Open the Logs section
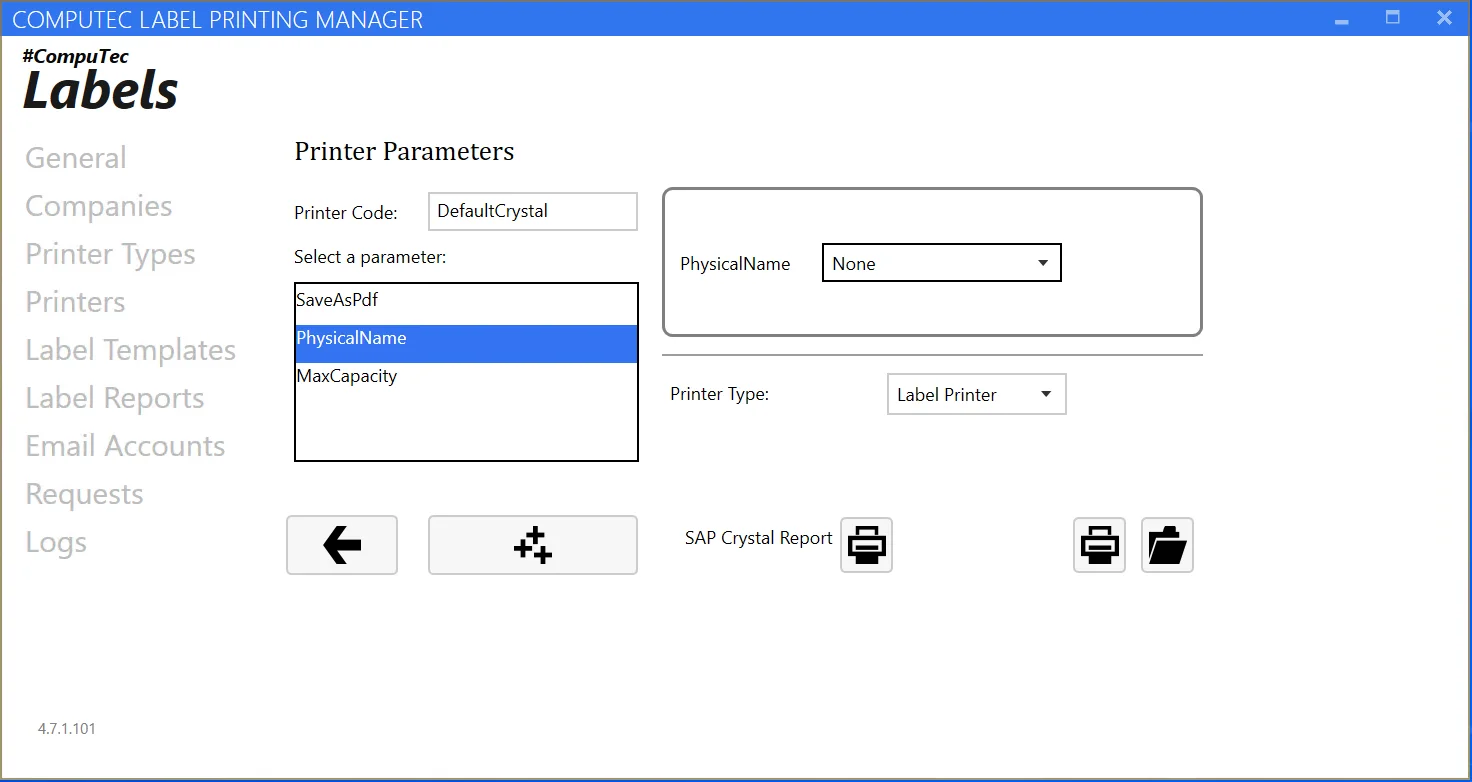The height and width of the screenshot is (782, 1472). (x=56, y=541)
